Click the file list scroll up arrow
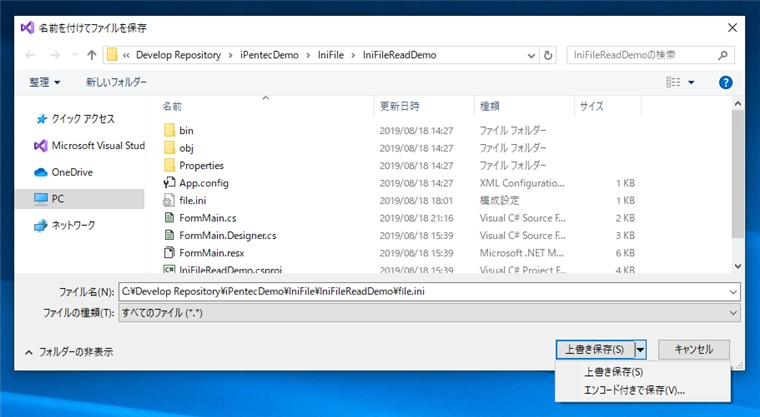 (738, 103)
